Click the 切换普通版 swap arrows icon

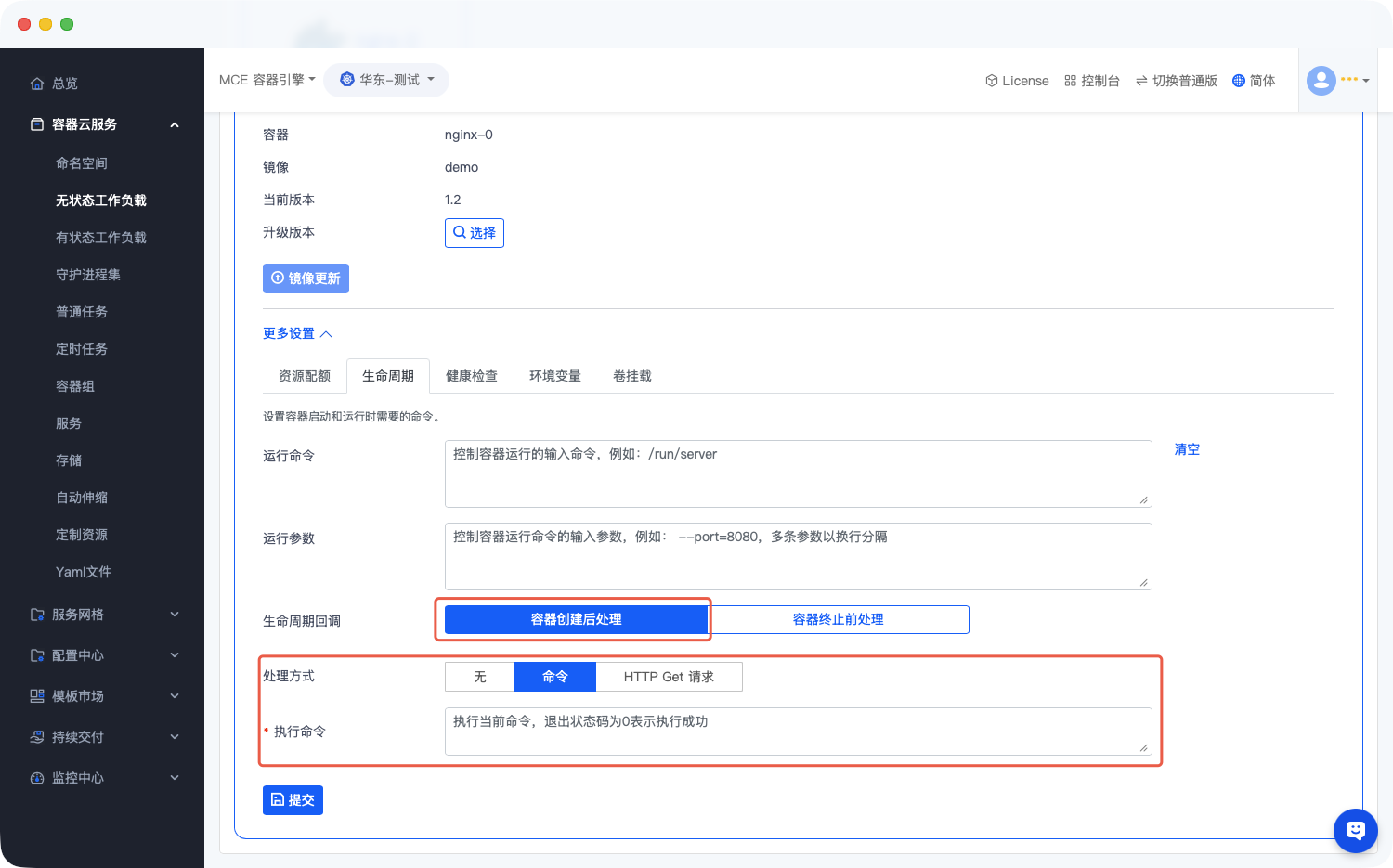1141,81
